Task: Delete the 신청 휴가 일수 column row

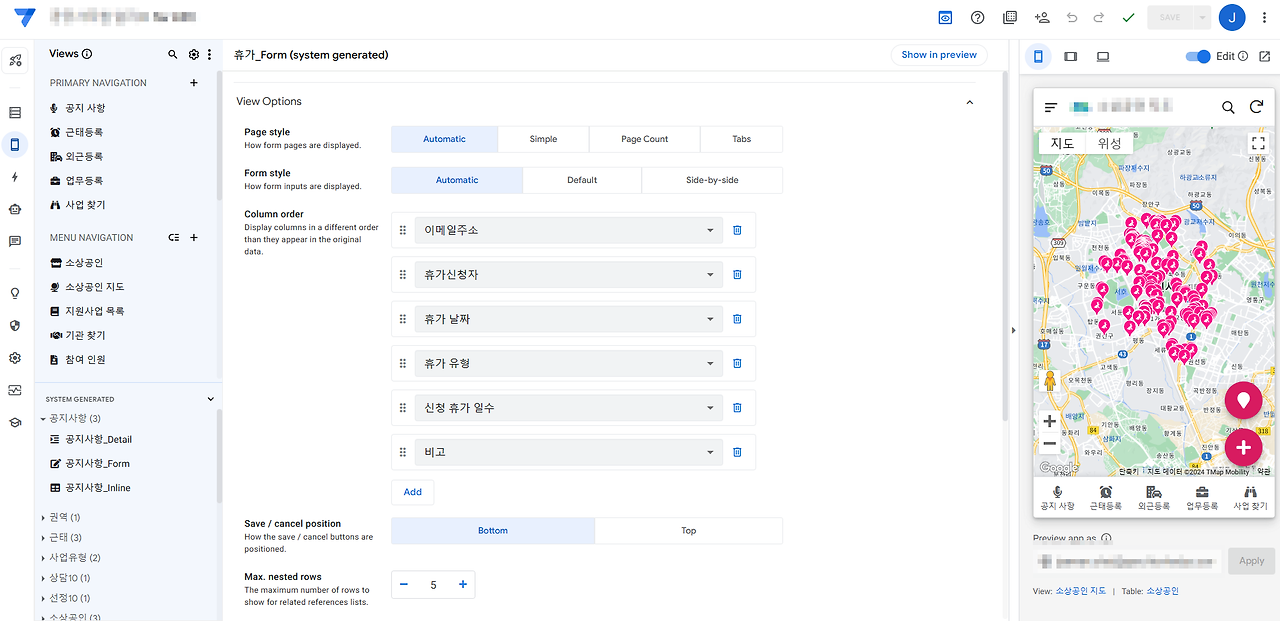Action: (x=737, y=408)
